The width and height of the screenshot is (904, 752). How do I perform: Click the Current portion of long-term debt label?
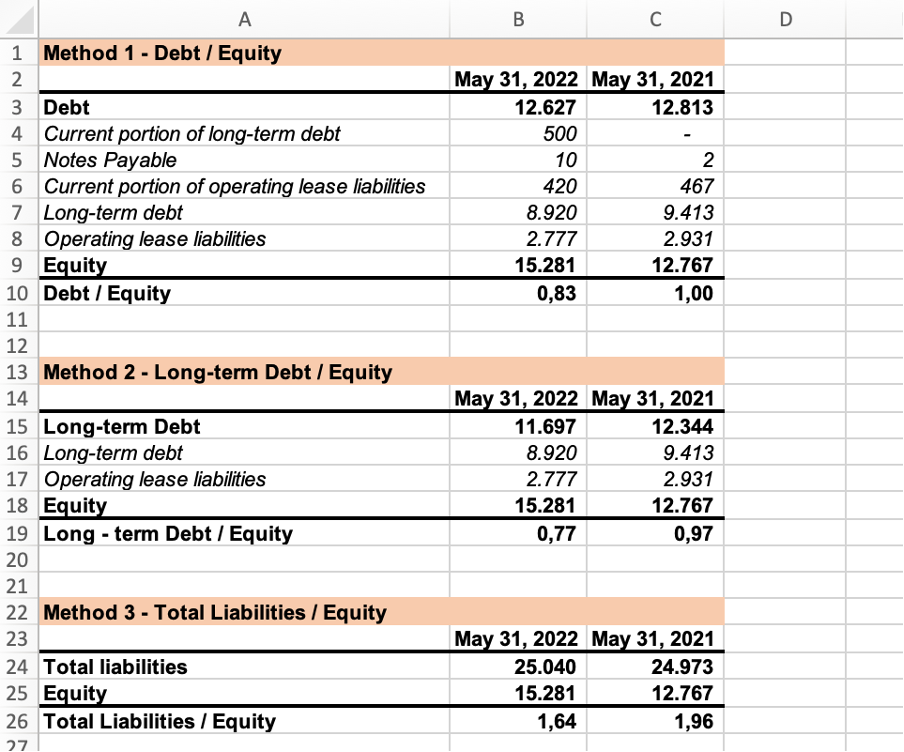191,133
